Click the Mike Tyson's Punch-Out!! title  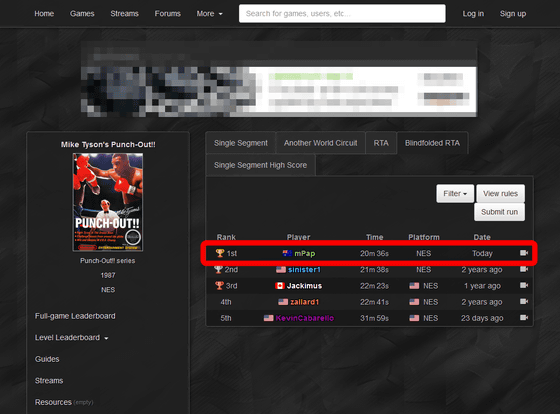pos(108,145)
